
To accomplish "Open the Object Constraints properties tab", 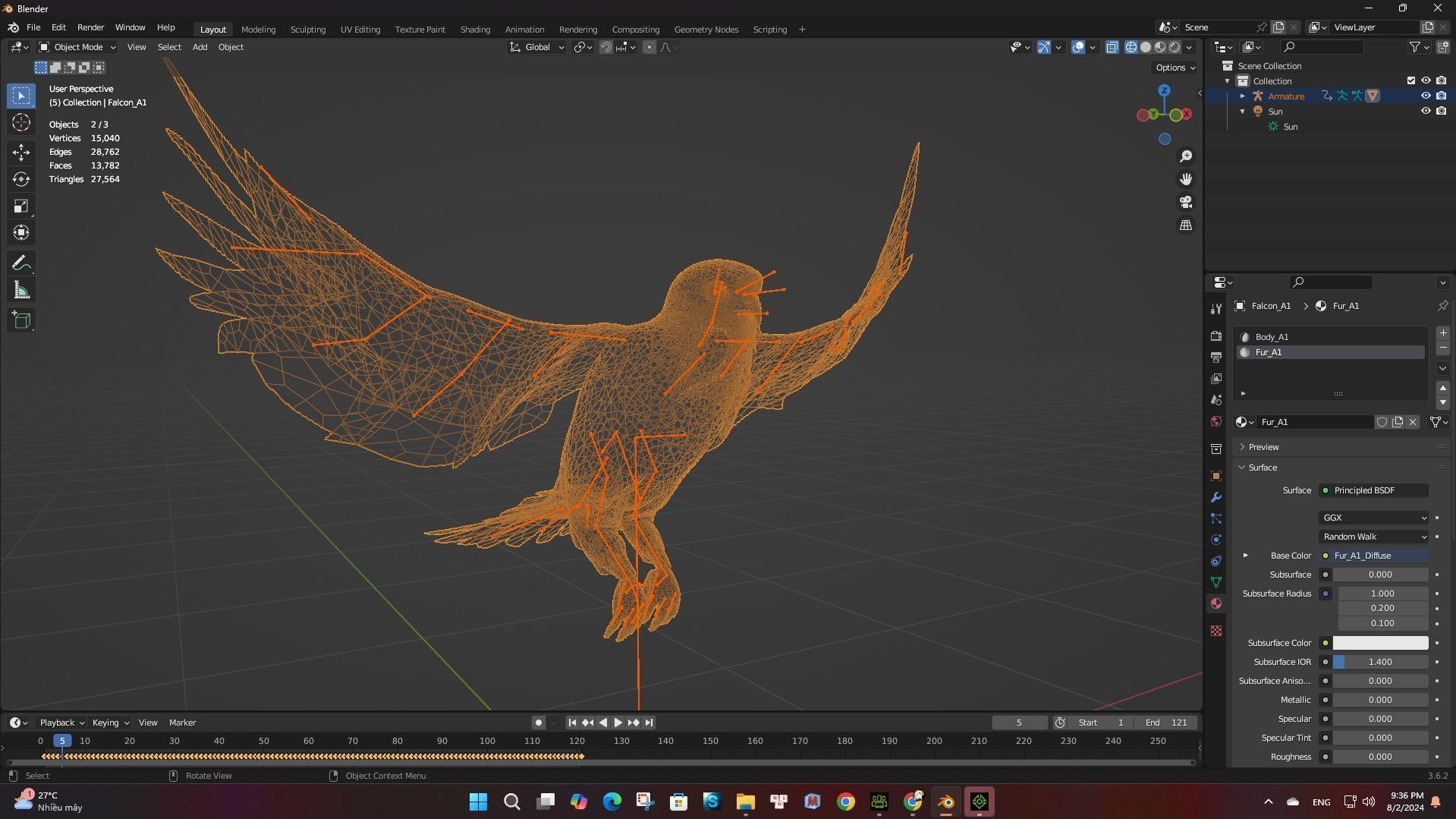I will (x=1216, y=561).
